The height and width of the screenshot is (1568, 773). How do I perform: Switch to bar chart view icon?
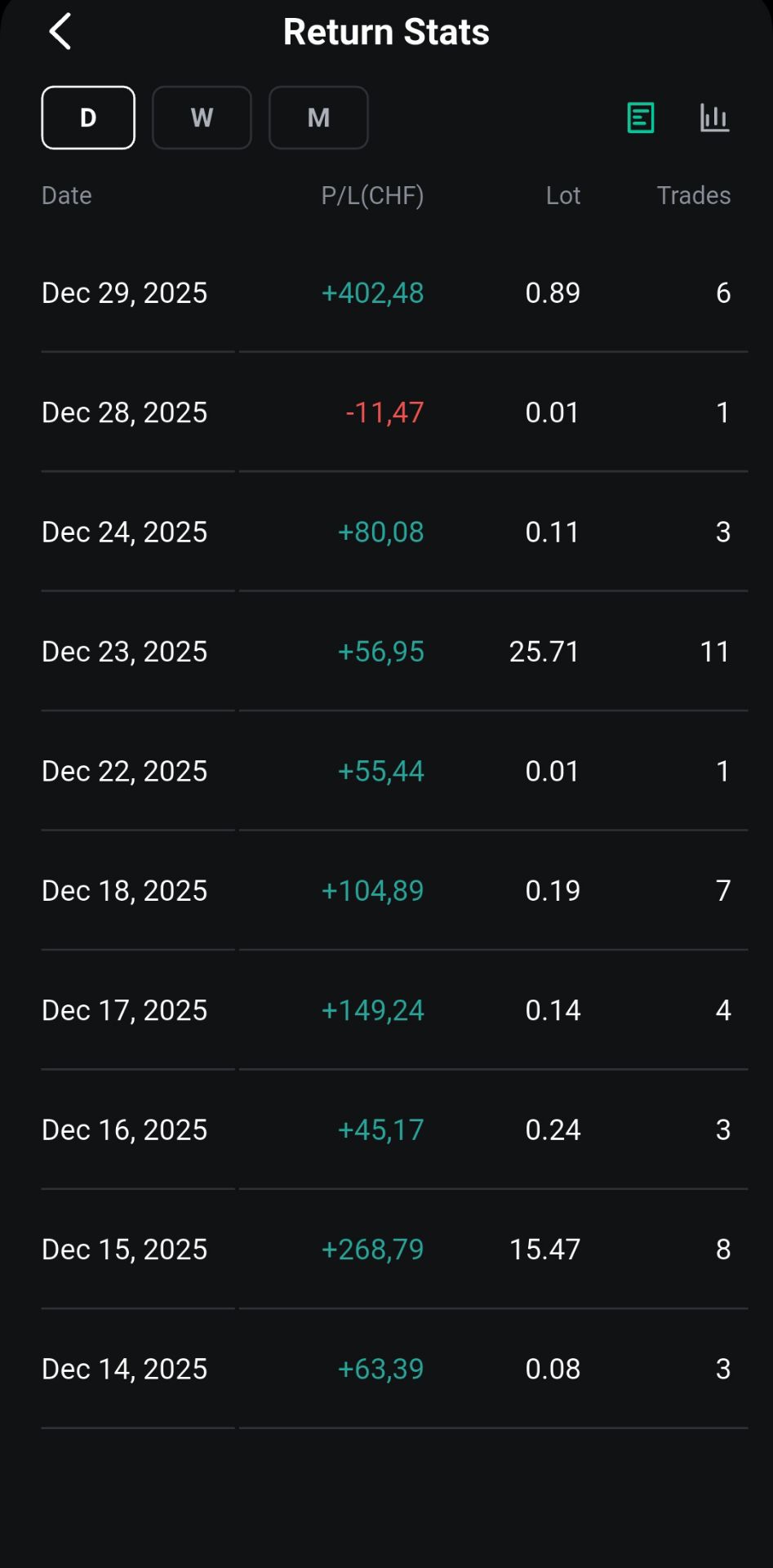(x=714, y=118)
